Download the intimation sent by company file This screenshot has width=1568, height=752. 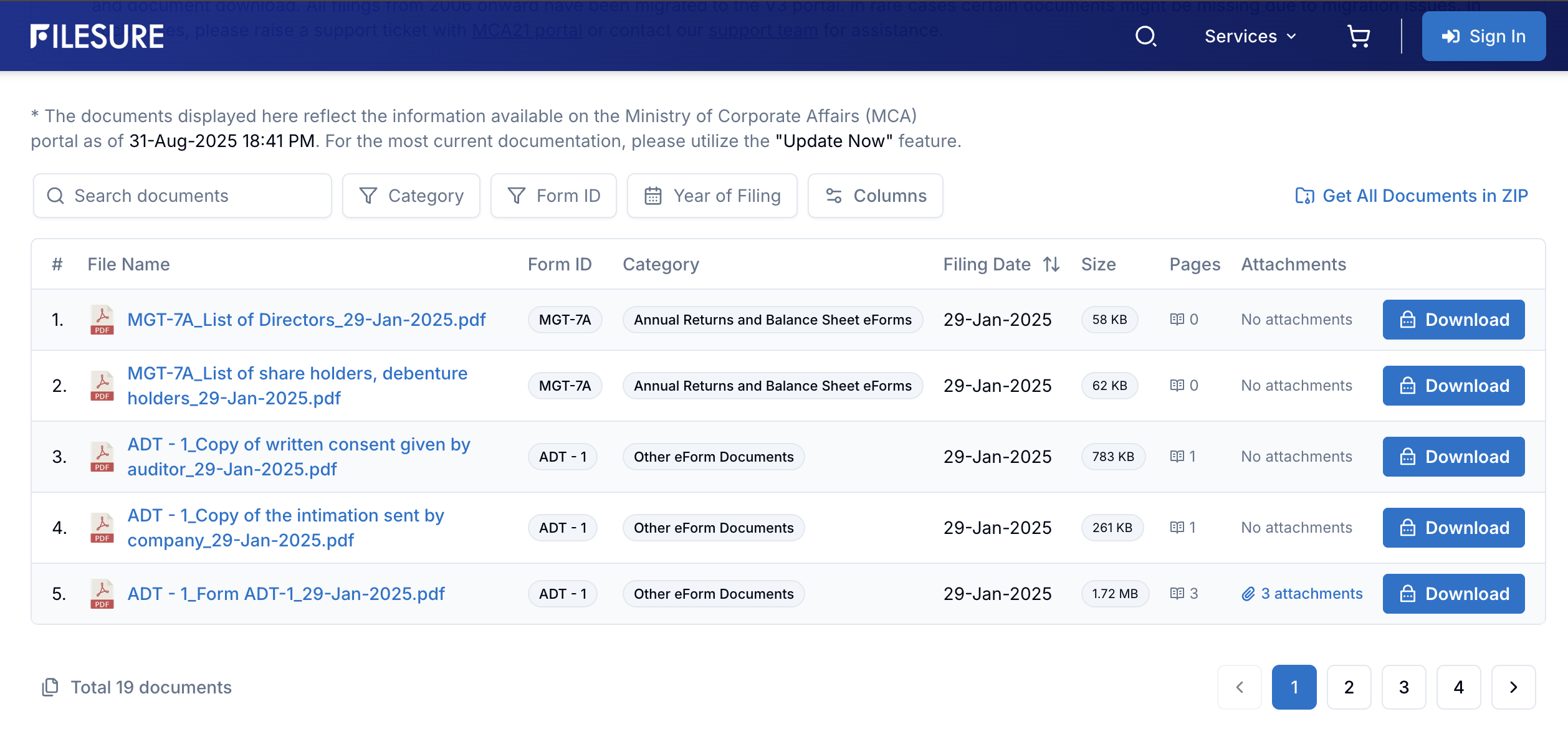point(1453,528)
